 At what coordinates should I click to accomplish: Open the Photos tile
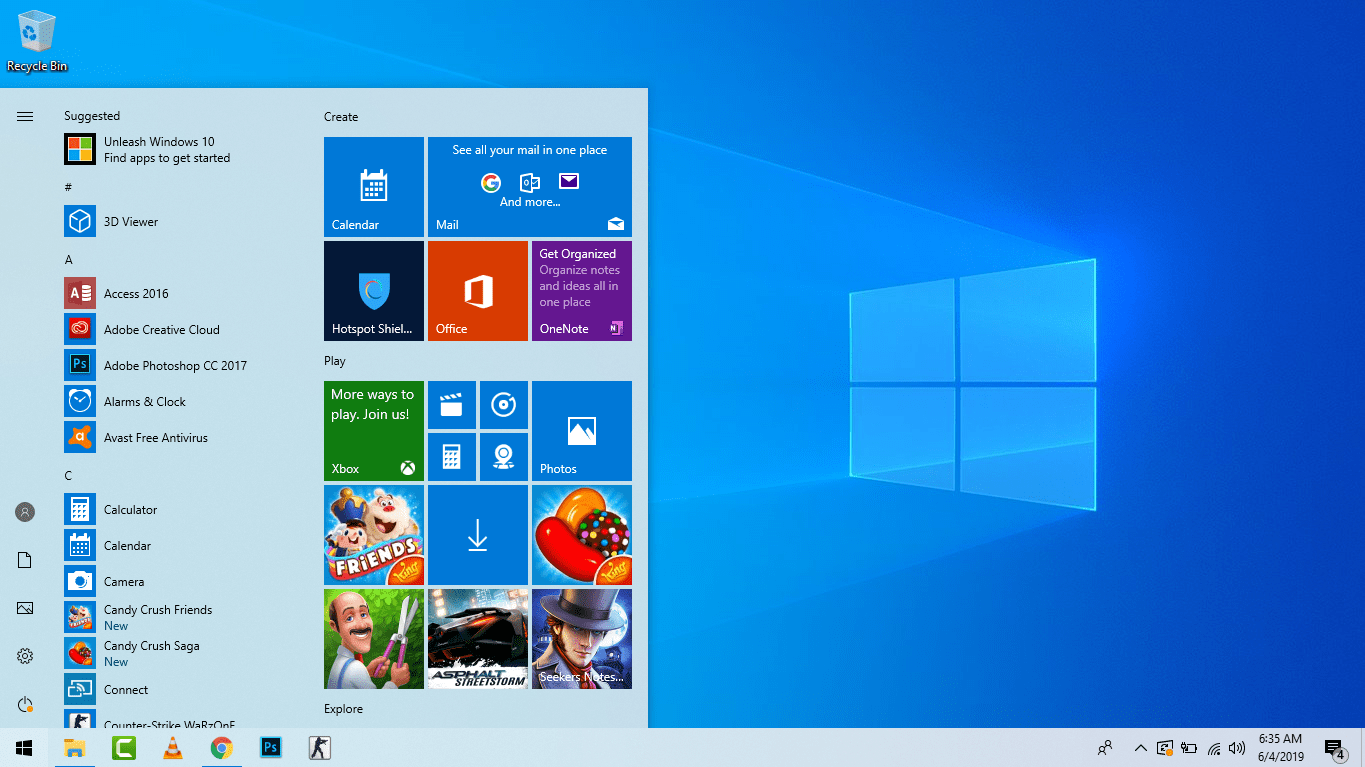582,431
